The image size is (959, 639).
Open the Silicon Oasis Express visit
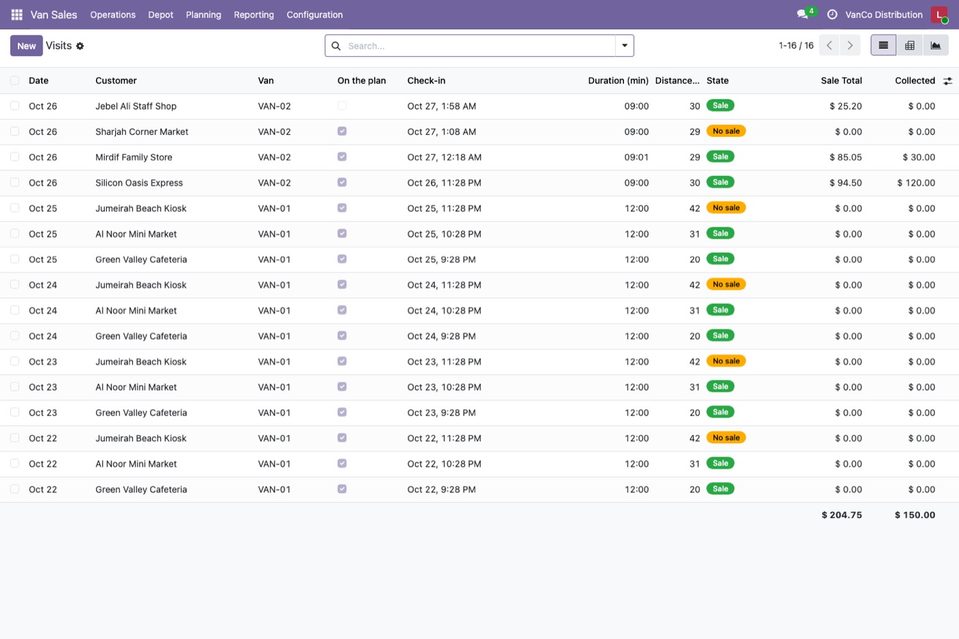click(x=139, y=183)
